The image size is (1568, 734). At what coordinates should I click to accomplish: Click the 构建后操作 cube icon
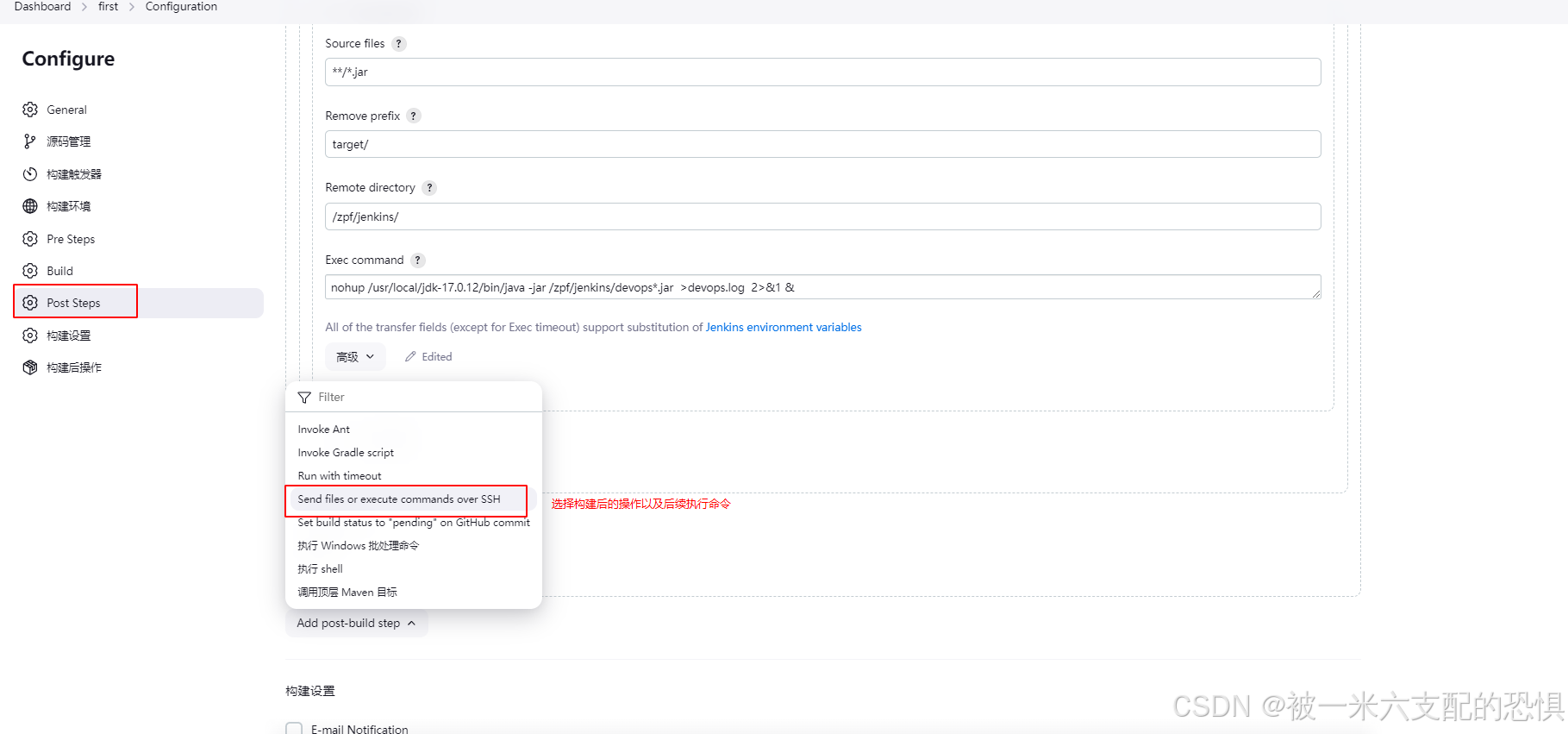[30, 367]
